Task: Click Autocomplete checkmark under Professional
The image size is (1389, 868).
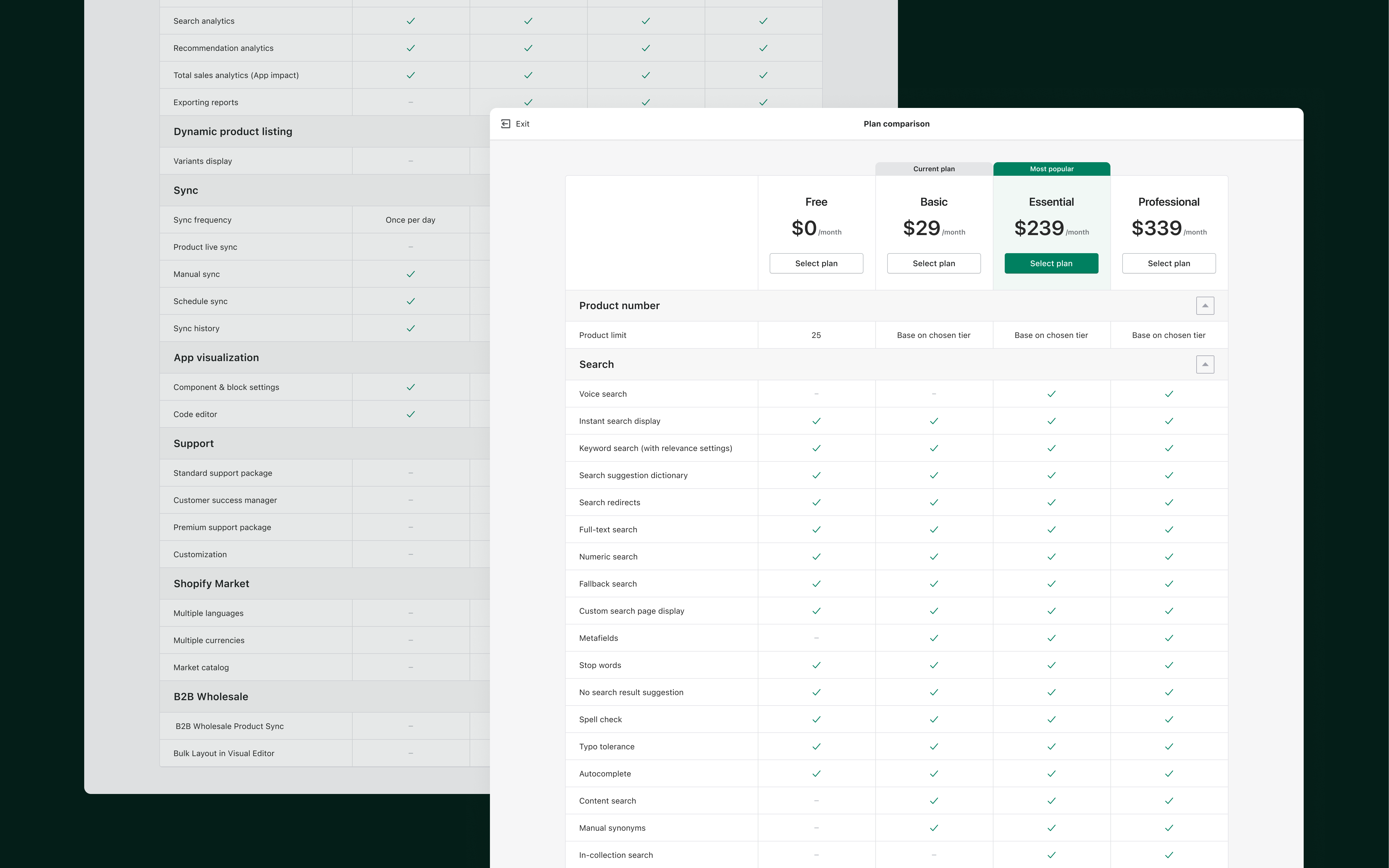Action: tap(1169, 773)
